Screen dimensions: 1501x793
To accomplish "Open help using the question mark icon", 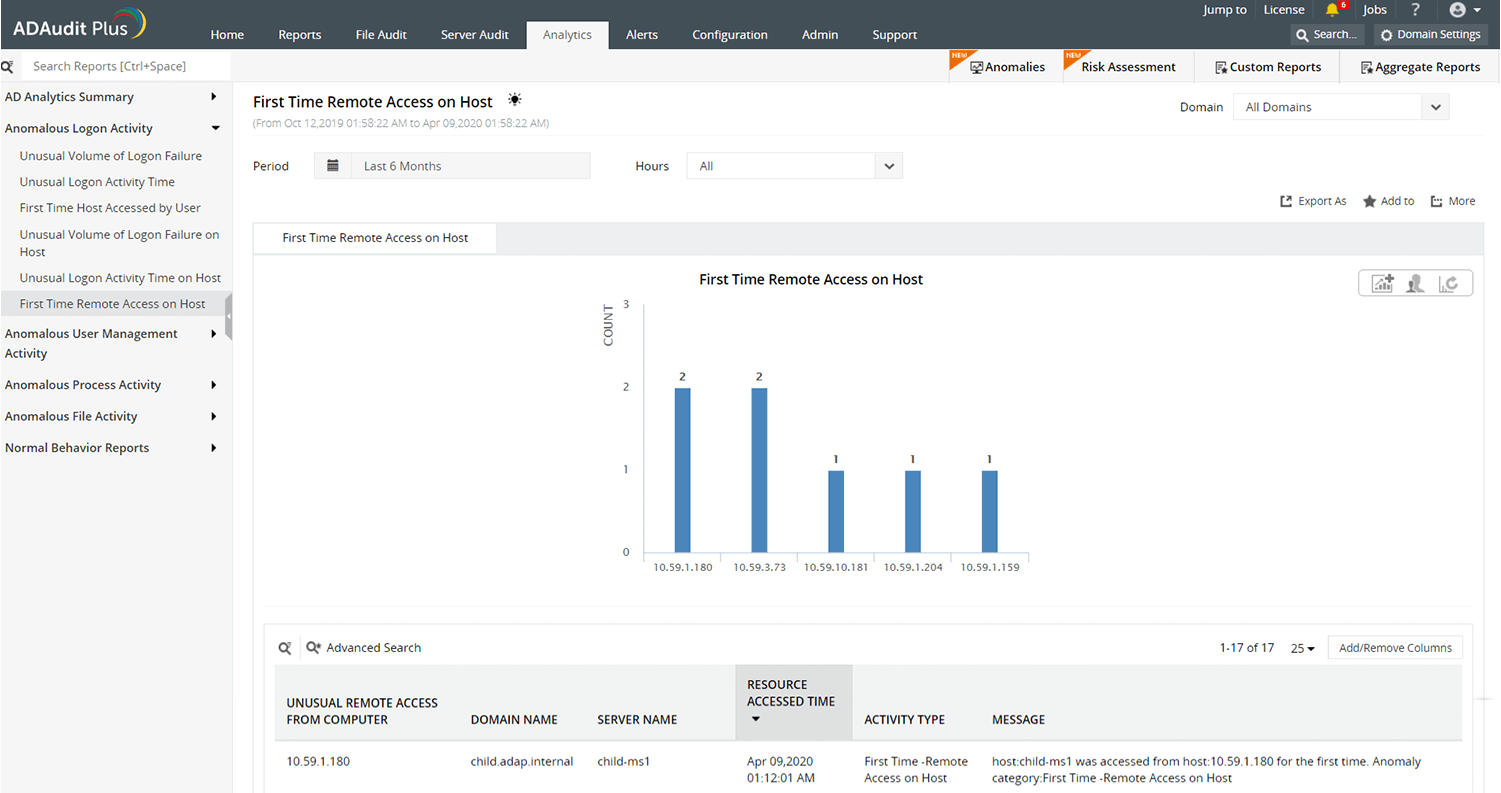I will (1417, 9).
